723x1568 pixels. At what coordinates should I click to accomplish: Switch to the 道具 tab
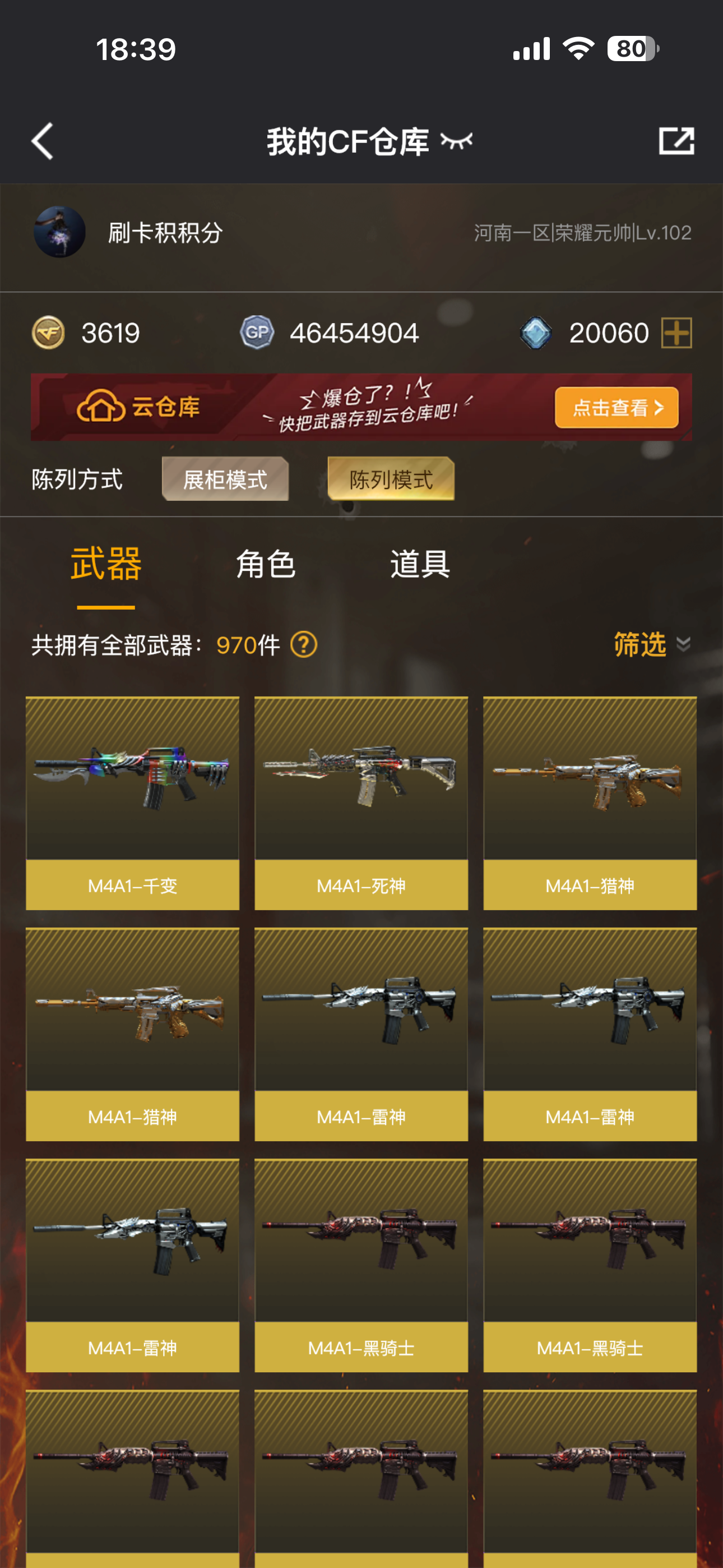420,564
